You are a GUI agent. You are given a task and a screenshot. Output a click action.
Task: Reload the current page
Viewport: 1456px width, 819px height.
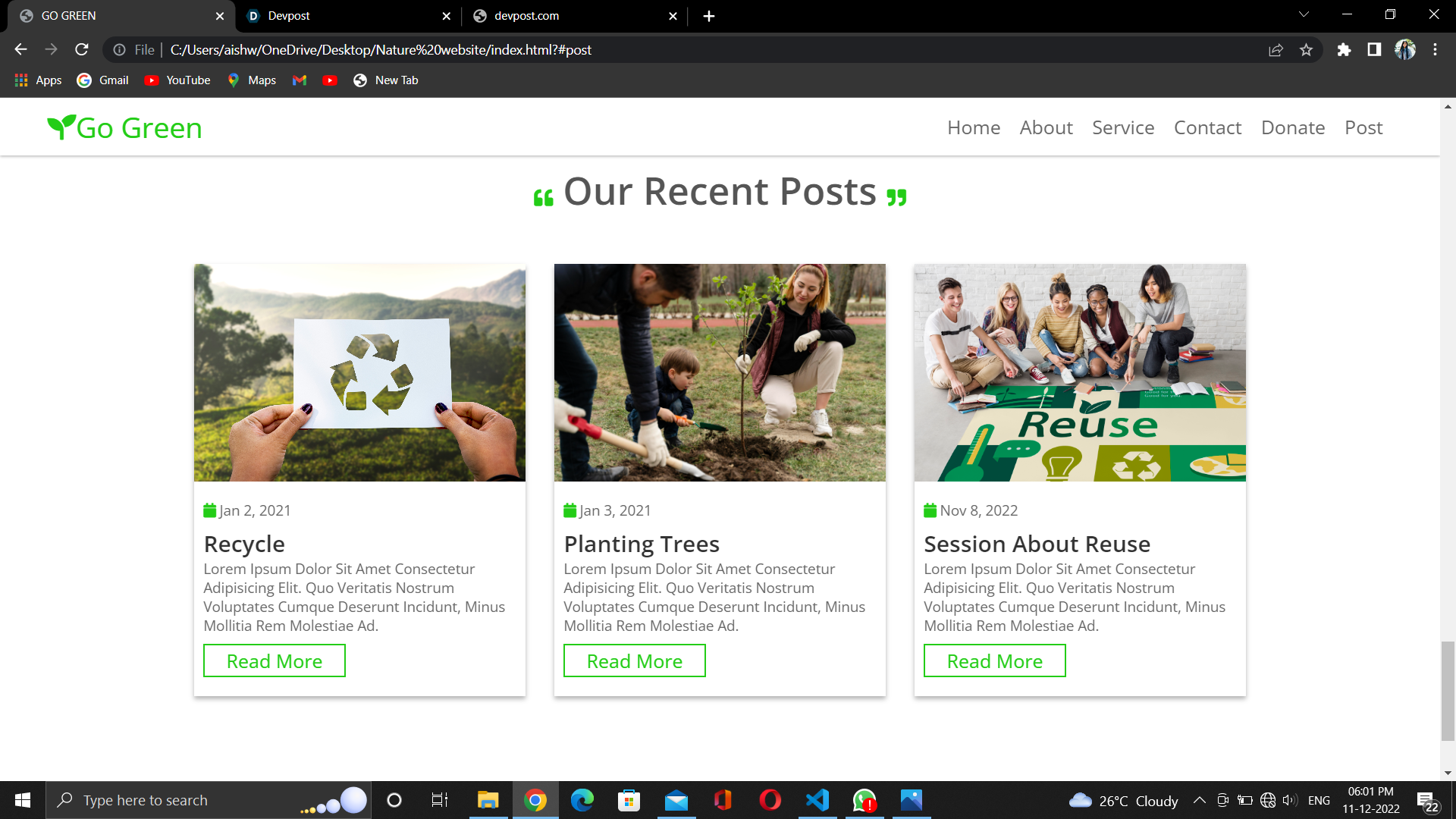(x=82, y=50)
